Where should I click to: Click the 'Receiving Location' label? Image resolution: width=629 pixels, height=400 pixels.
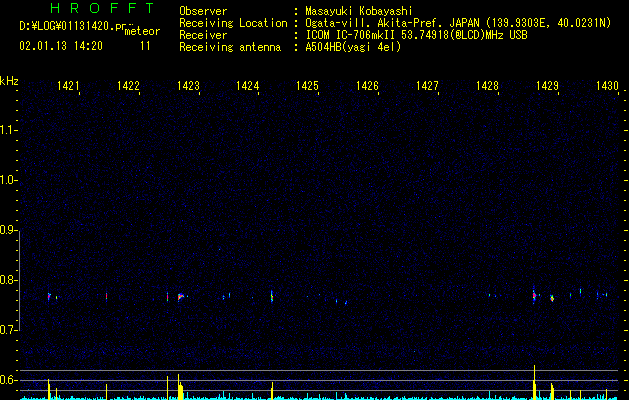[233, 23]
